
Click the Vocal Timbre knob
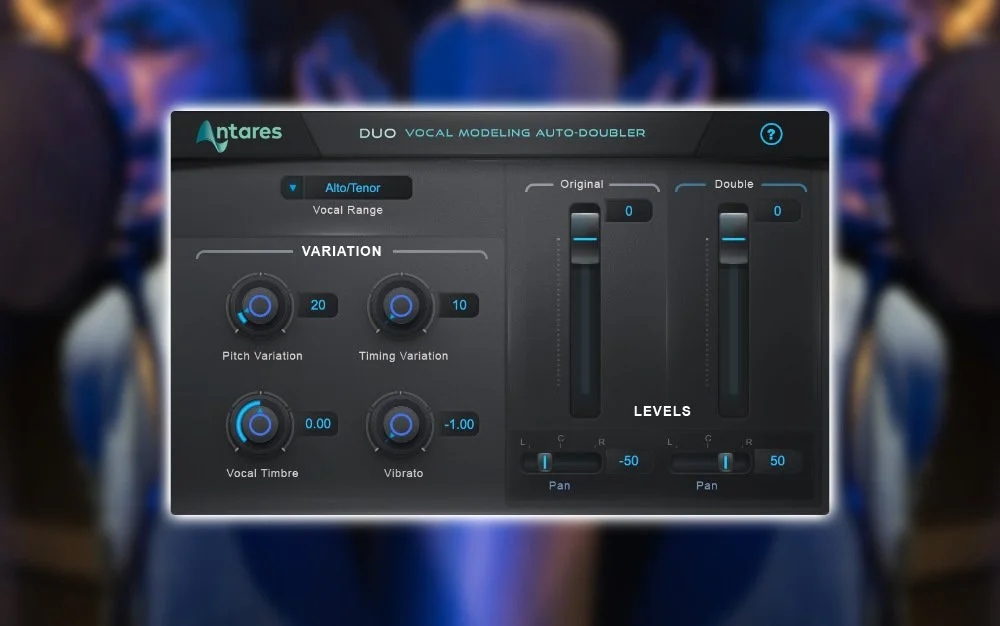pyautogui.click(x=260, y=424)
